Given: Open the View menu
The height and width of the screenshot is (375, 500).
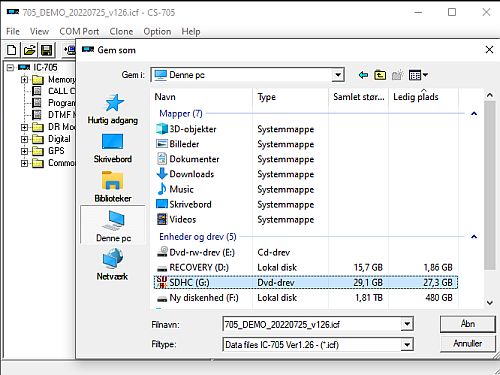Looking at the screenshot, I should coord(39,31).
